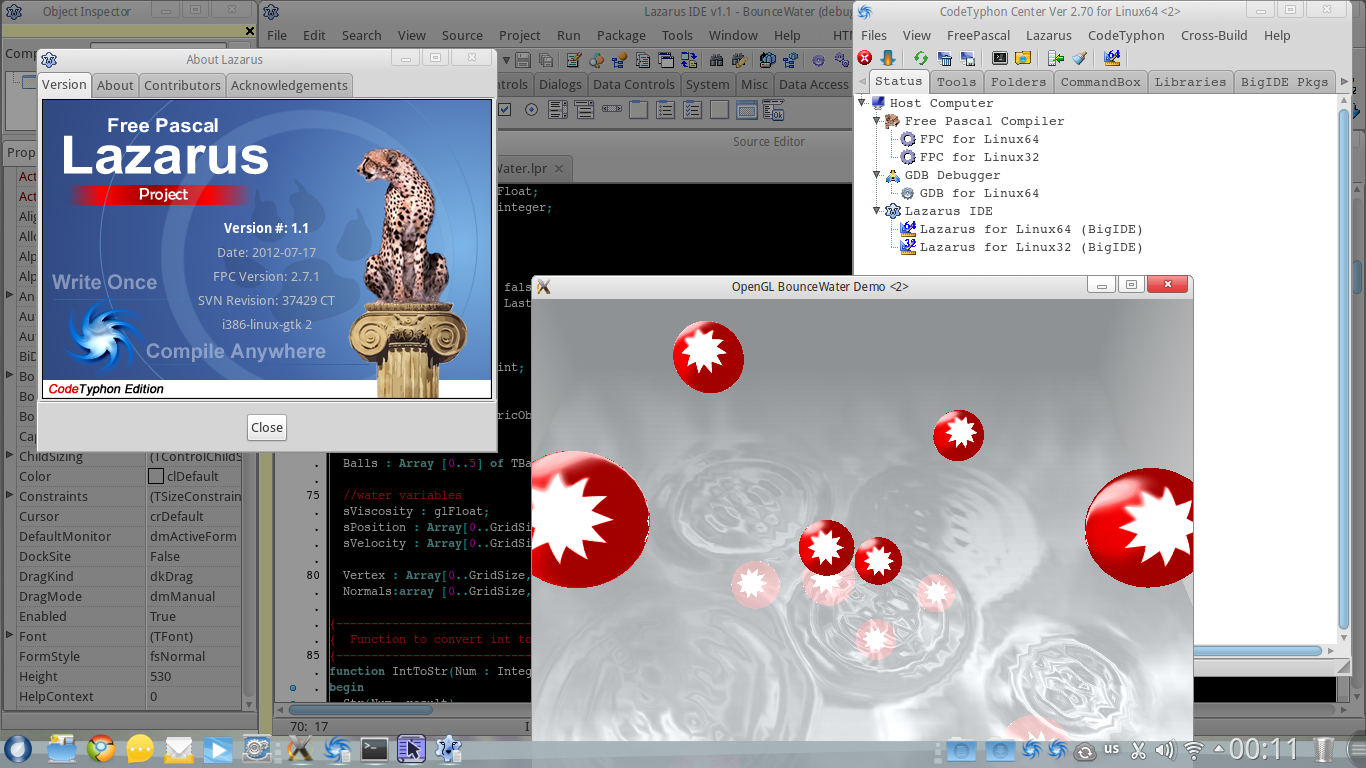Click the broom clean icon in CodeTyphon toolbar
The height and width of the screenshot is (768, 1366).
pyautogui.click(x=1079, y=58)
